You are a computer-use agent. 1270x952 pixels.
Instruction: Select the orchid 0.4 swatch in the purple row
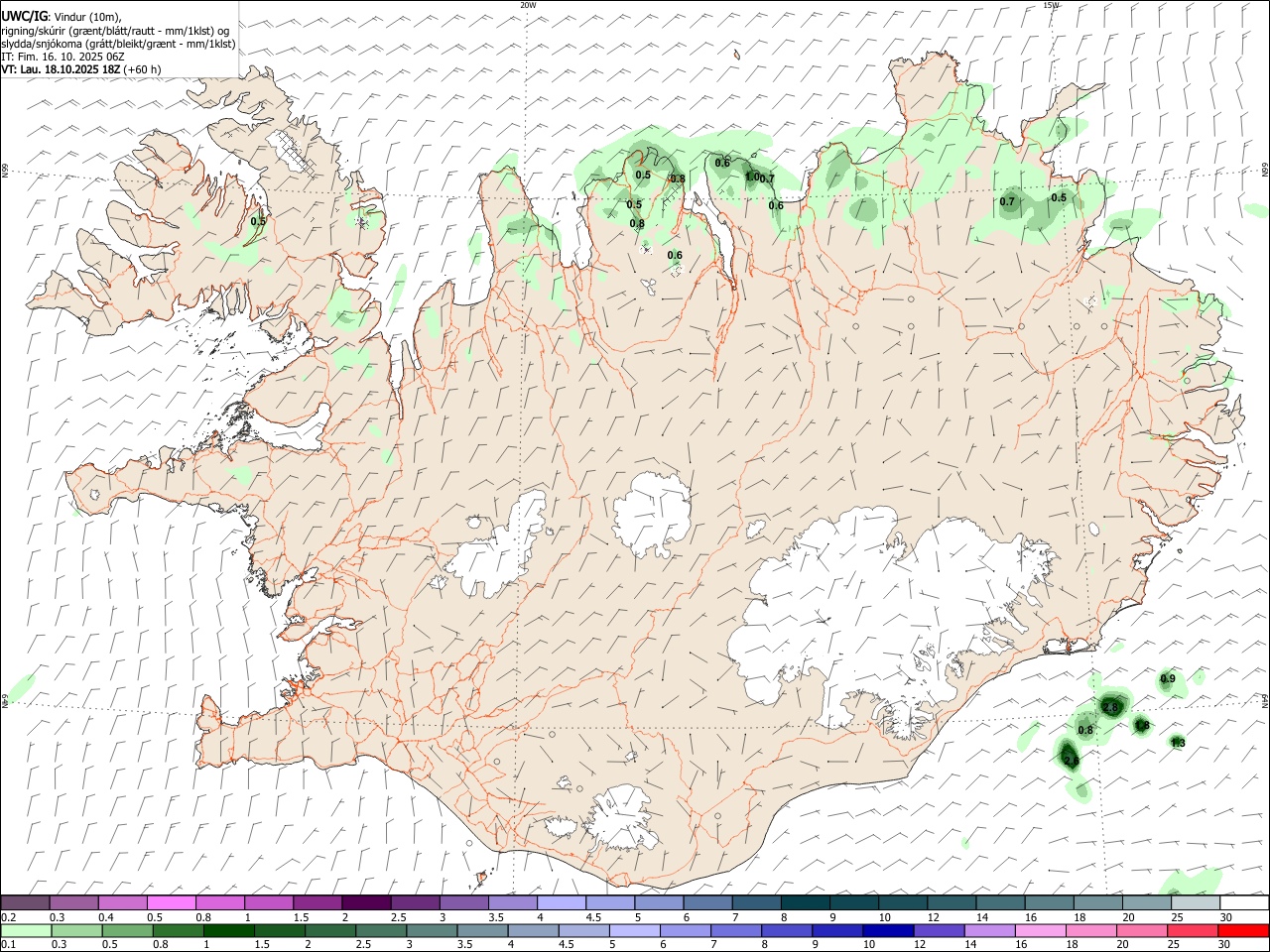point(122,902)
